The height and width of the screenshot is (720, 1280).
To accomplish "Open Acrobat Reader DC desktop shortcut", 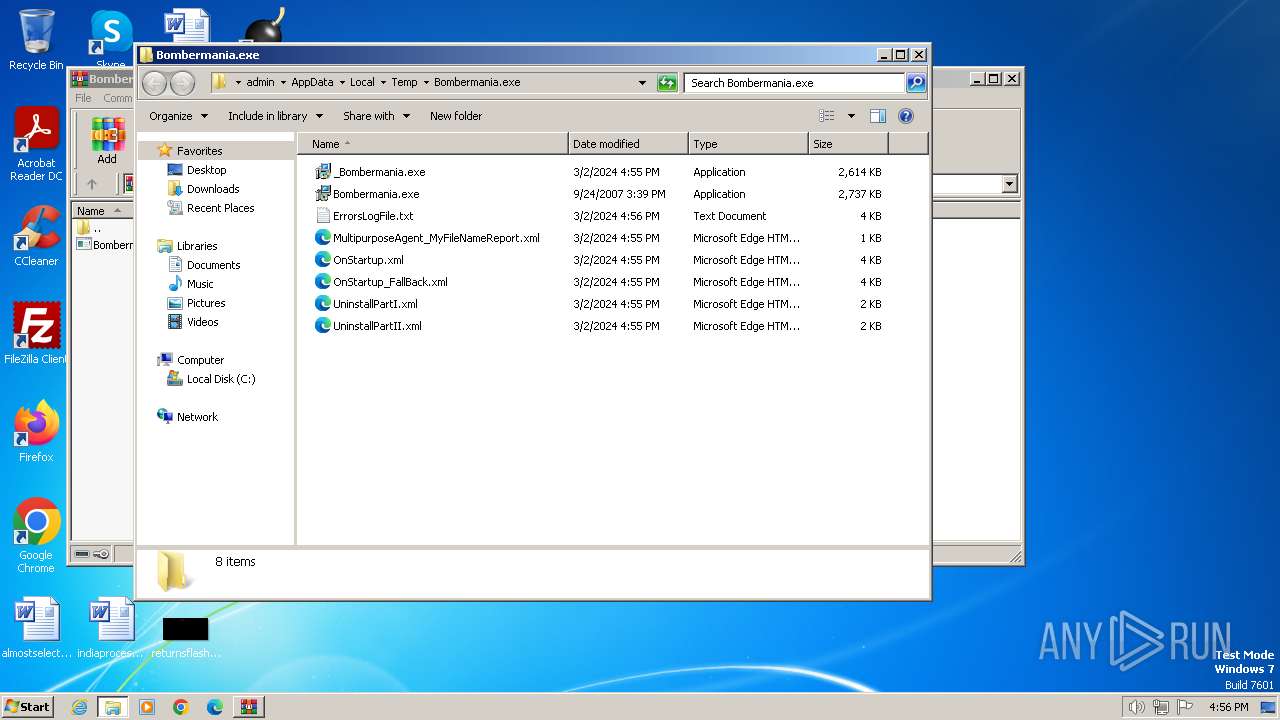I will (x=36, y=144).
